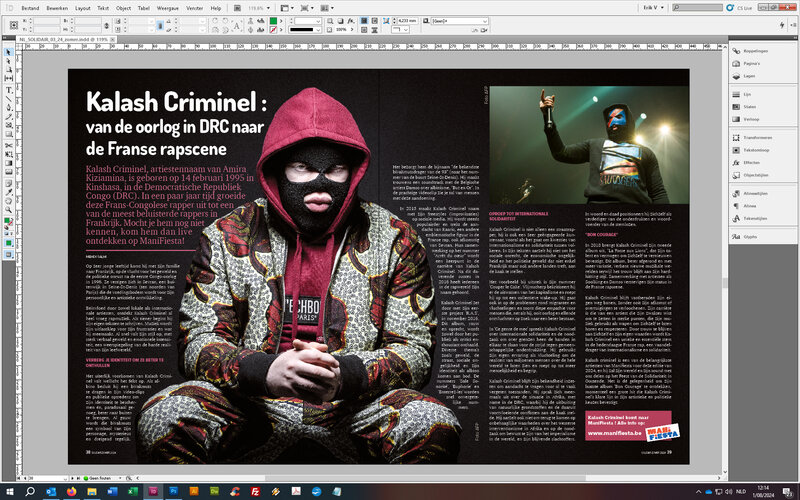Toggle the view mode button in toolbox
Image resolution: width=800 pixels, height=500 pixels.
pos(9,255)
